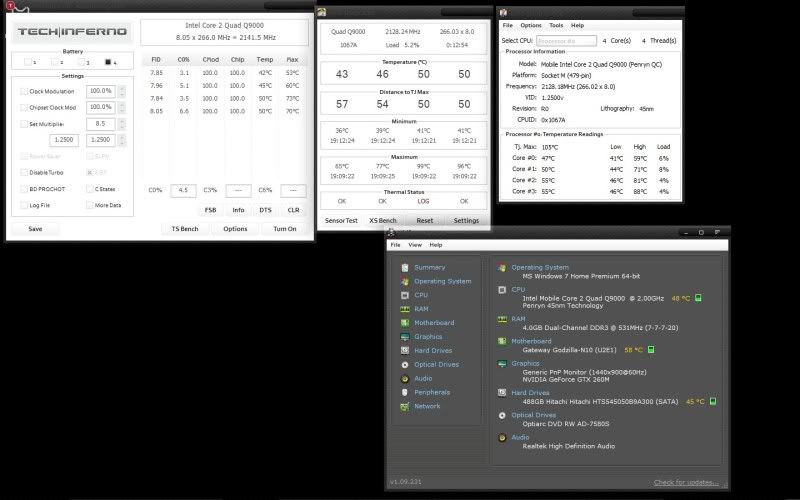Select Battery profile 2 radio button
The height and width of the screenshot is (500, 800).
click(55, 62)
